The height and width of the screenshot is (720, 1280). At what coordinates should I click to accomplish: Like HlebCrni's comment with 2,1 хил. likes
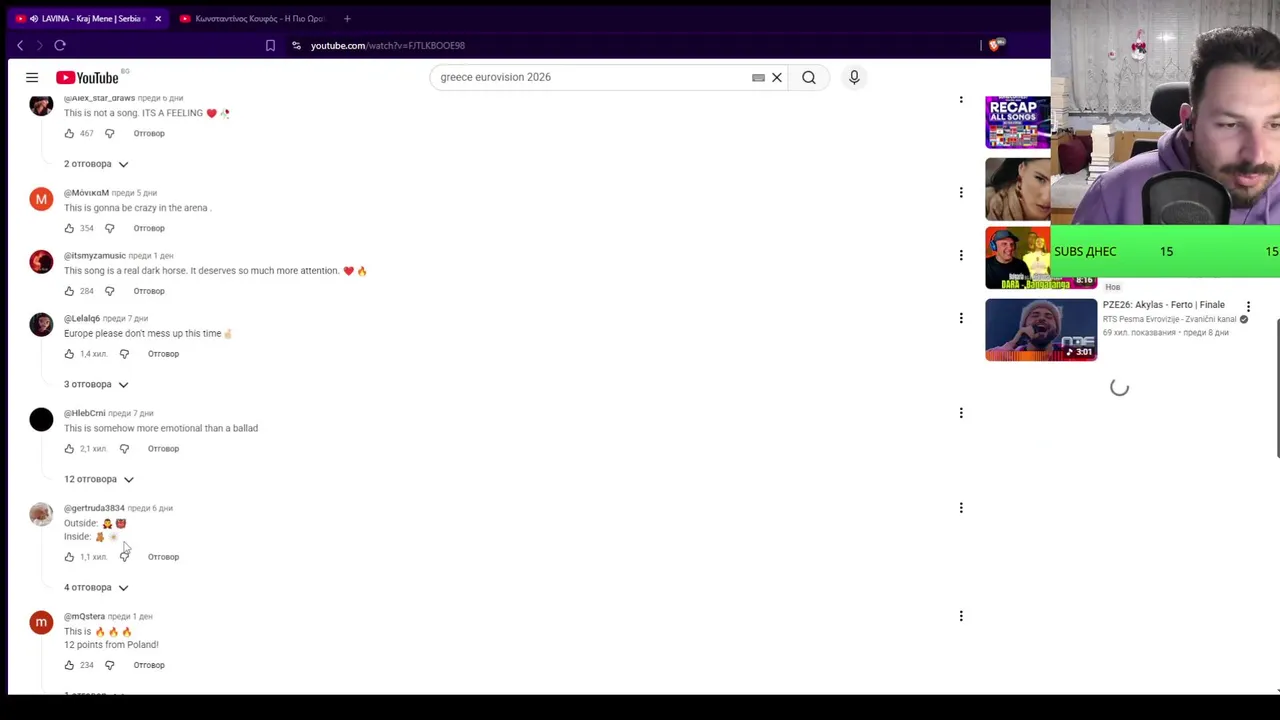69,449
